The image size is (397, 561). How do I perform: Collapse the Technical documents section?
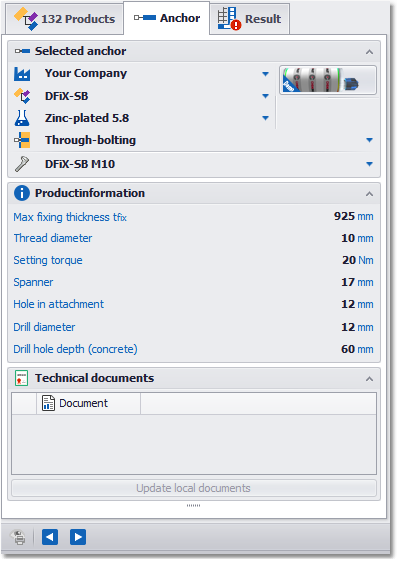point(369,379)
